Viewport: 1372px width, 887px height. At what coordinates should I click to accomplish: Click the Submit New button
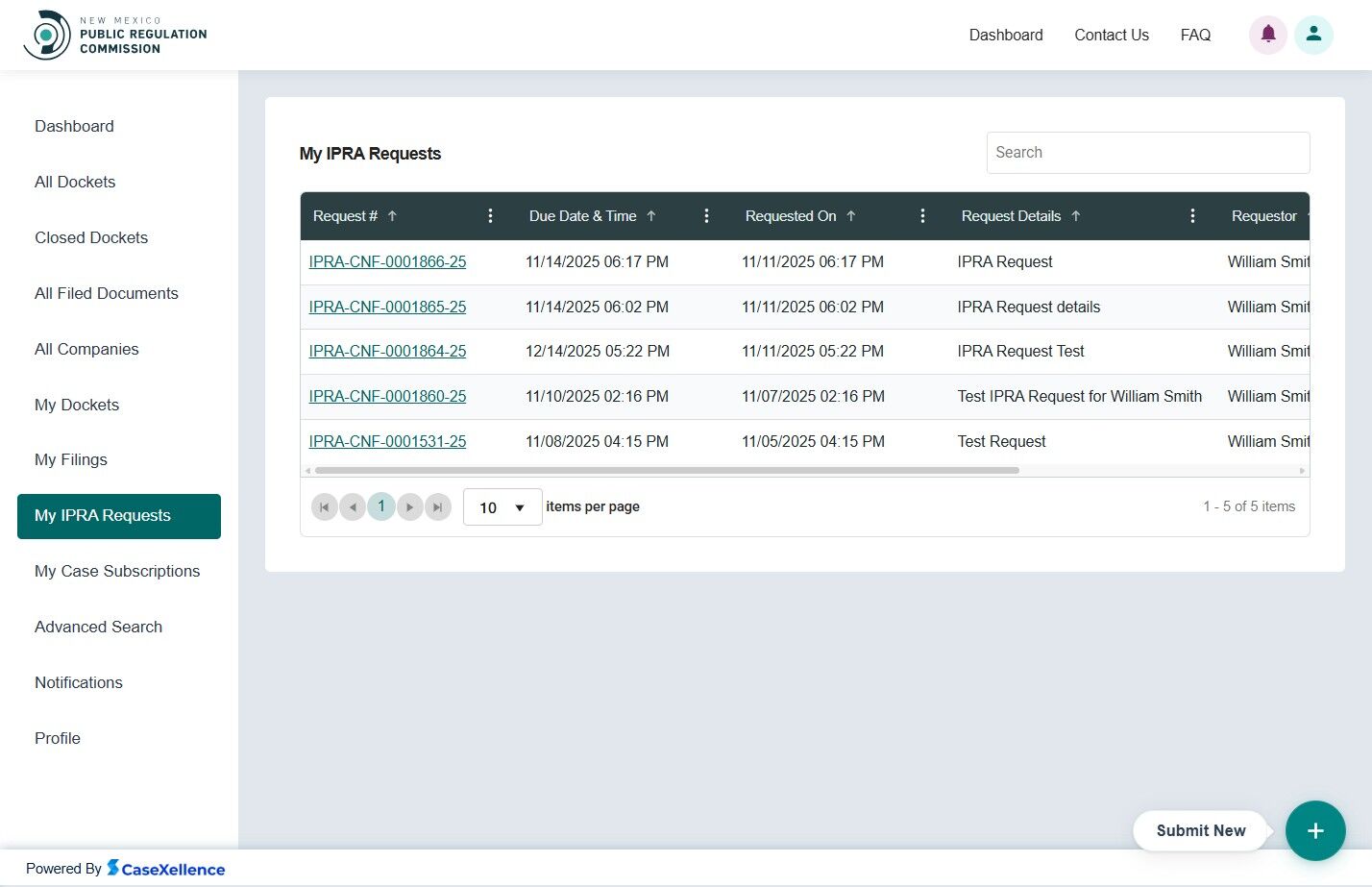[1201, 830]
